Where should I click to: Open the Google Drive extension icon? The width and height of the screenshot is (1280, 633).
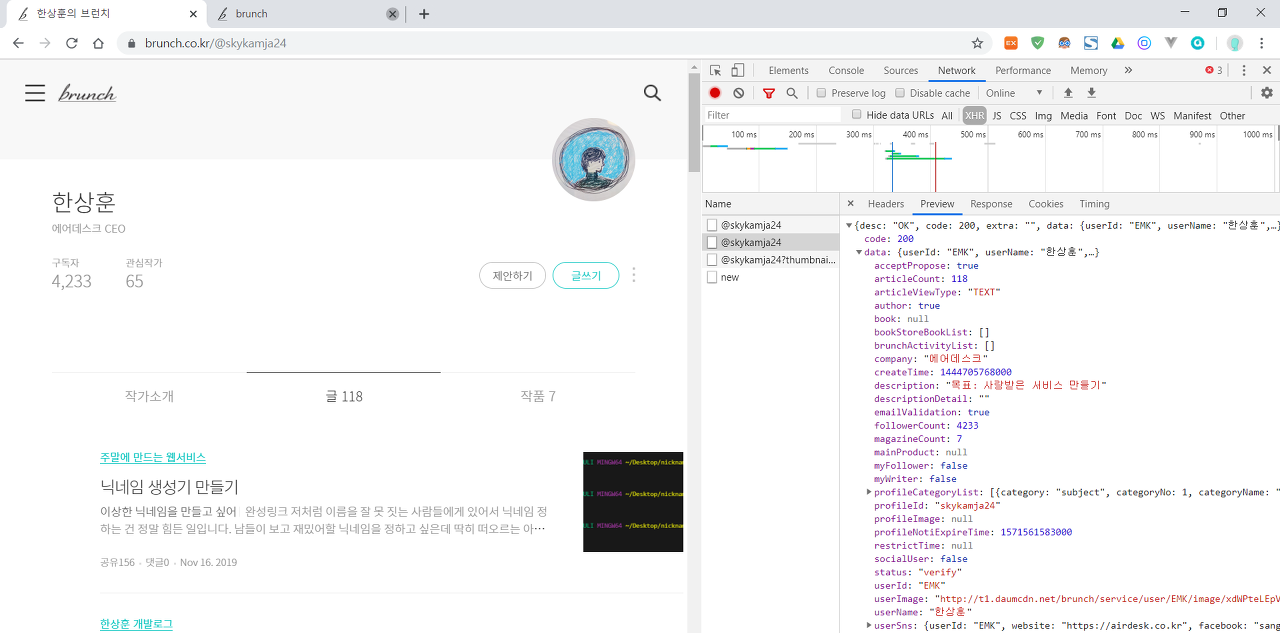tap(1118, 43)
